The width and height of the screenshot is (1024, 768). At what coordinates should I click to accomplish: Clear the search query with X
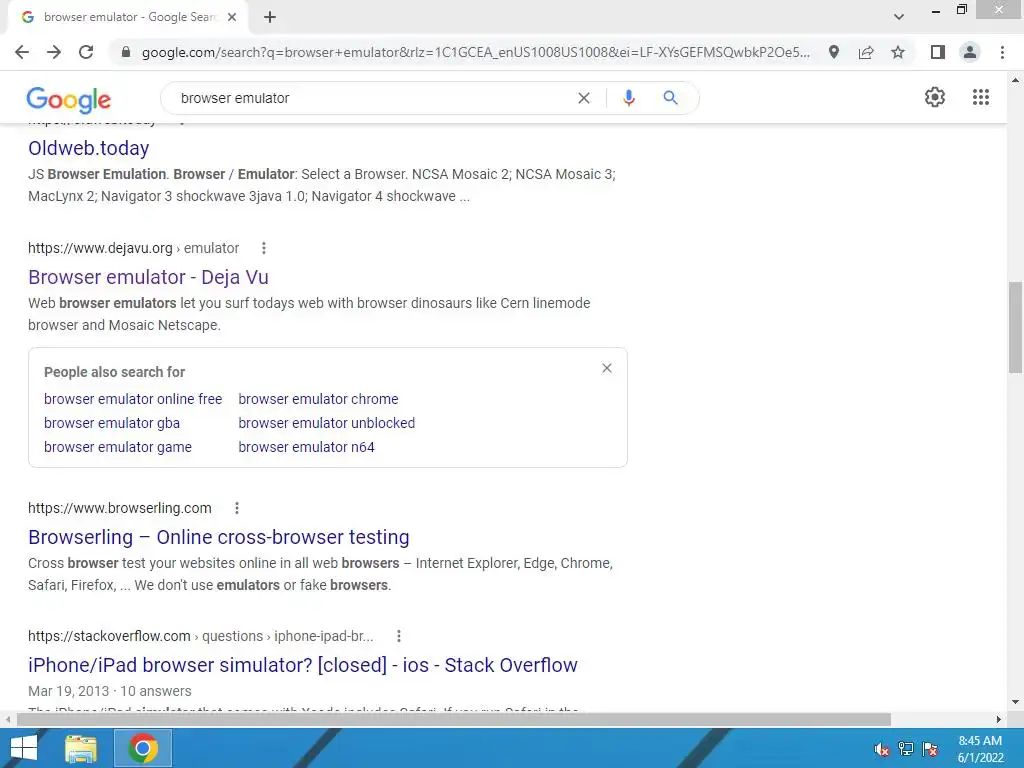point(584,98)
